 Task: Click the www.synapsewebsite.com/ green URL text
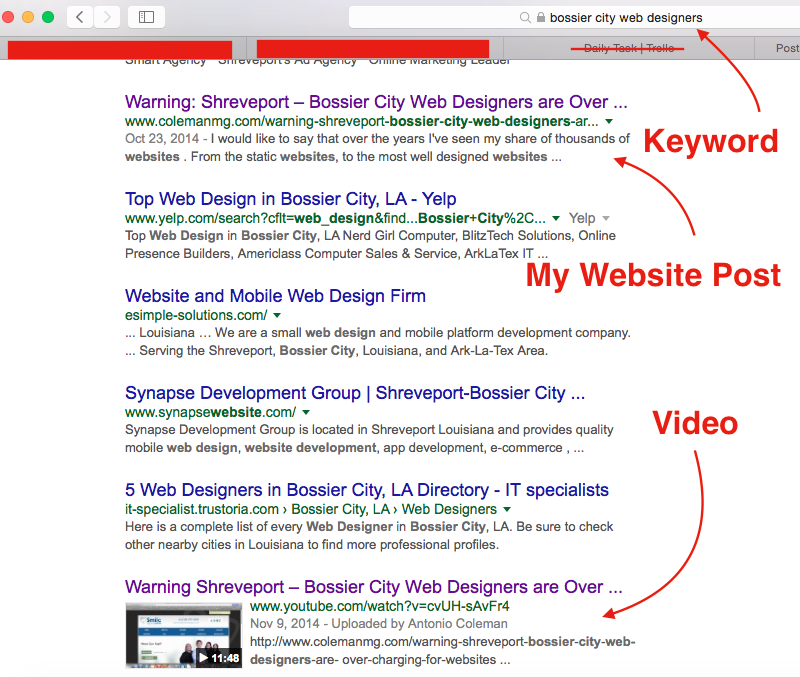point(210,412)
